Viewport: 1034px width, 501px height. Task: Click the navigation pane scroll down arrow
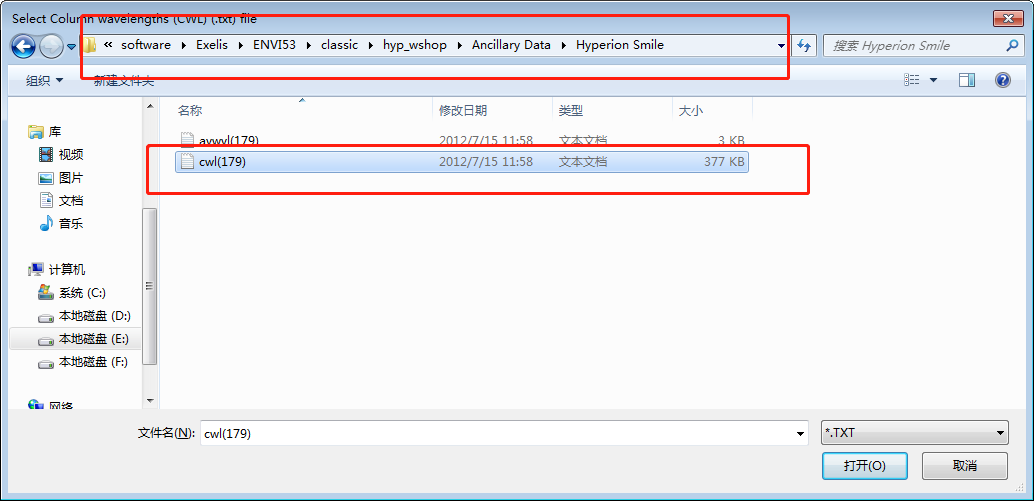(150, 400)
